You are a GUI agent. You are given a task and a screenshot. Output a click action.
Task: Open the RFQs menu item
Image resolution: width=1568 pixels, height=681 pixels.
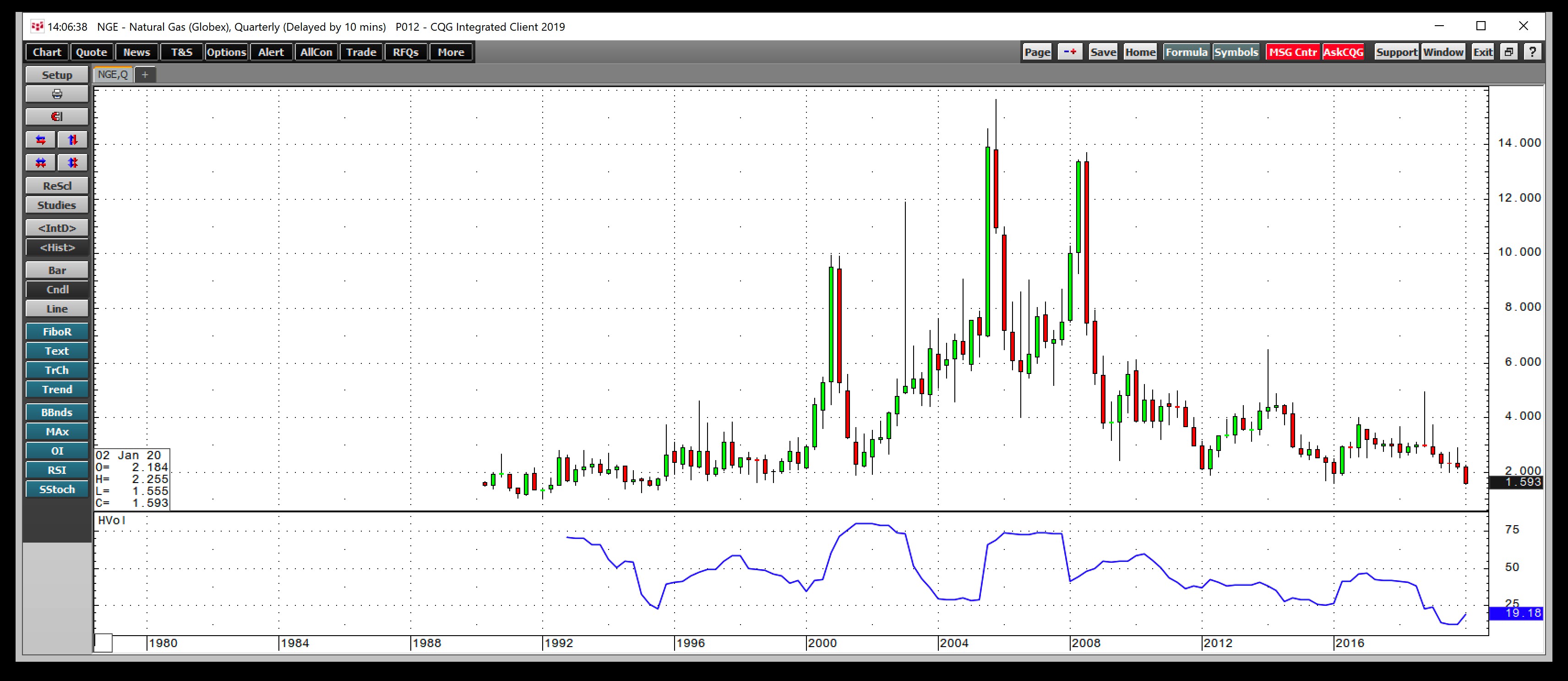(x=406, y=52)
